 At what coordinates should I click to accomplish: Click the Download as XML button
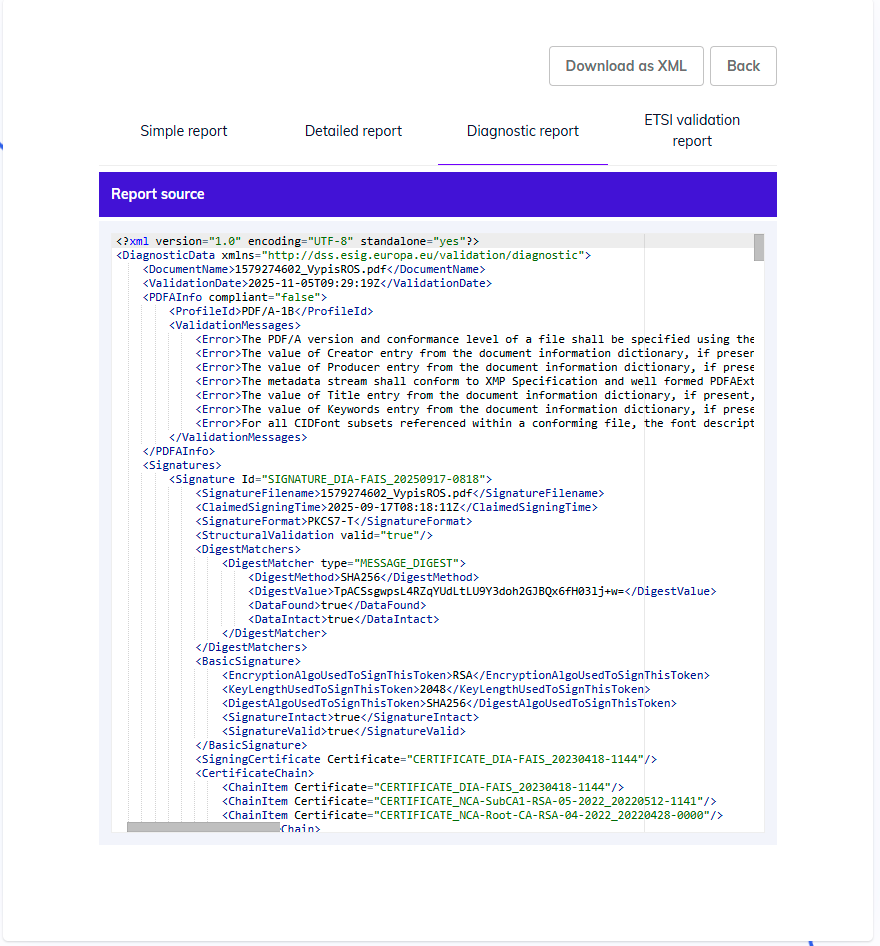(x=626, y=66)
